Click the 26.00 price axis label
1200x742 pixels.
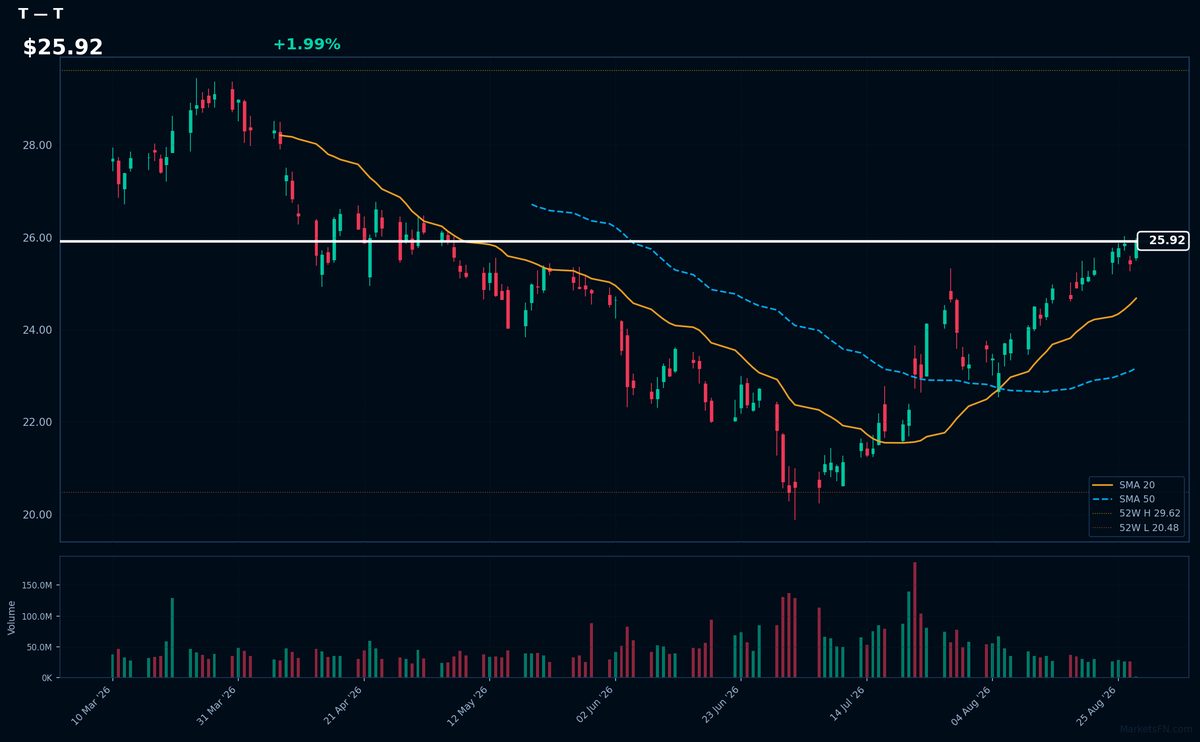pyautogui.click(x=38, y=238)
